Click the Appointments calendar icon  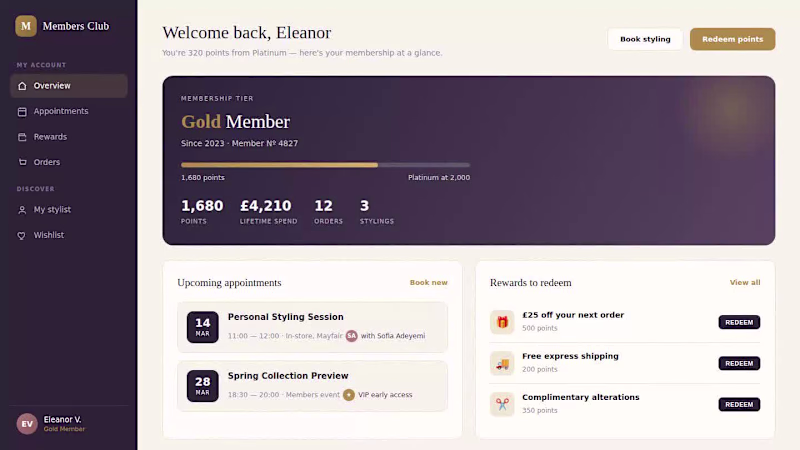(x=22, y=112)
